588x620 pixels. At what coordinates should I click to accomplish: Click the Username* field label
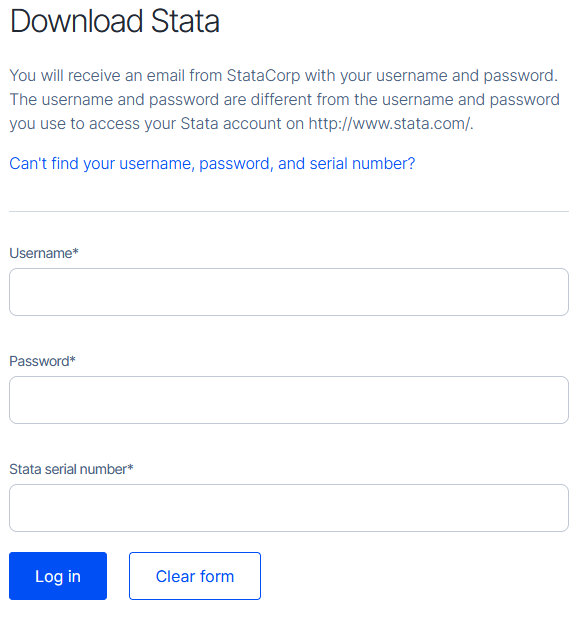[44, 253]
